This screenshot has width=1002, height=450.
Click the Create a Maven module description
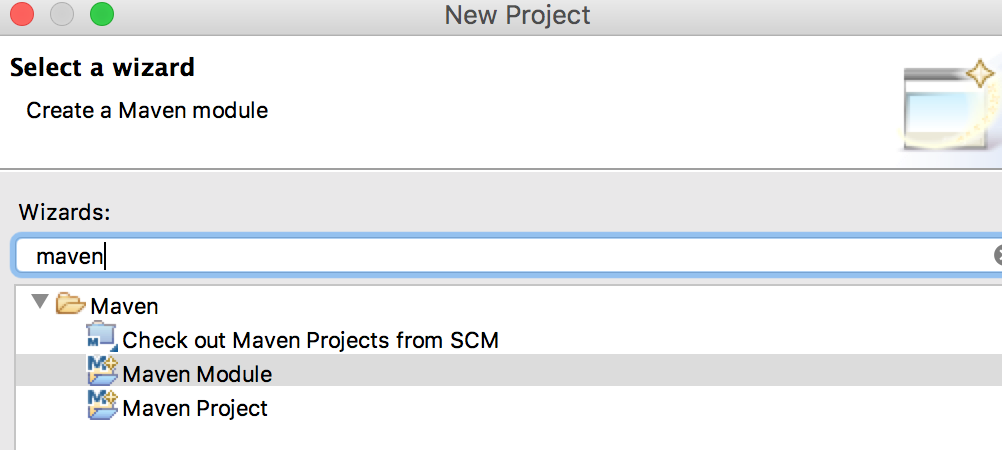pos(147,110)
